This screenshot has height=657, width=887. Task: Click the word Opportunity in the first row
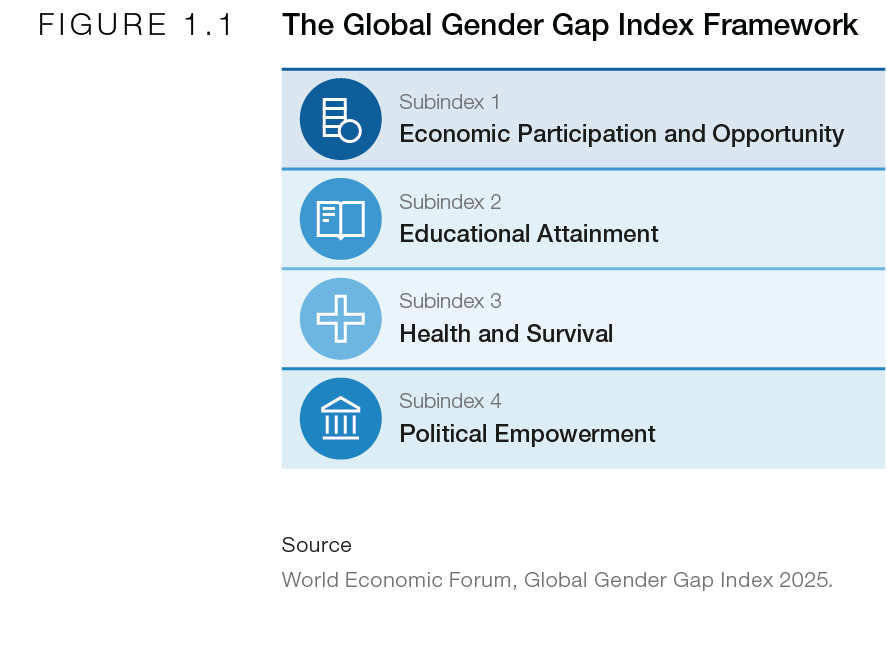[778, 135]
